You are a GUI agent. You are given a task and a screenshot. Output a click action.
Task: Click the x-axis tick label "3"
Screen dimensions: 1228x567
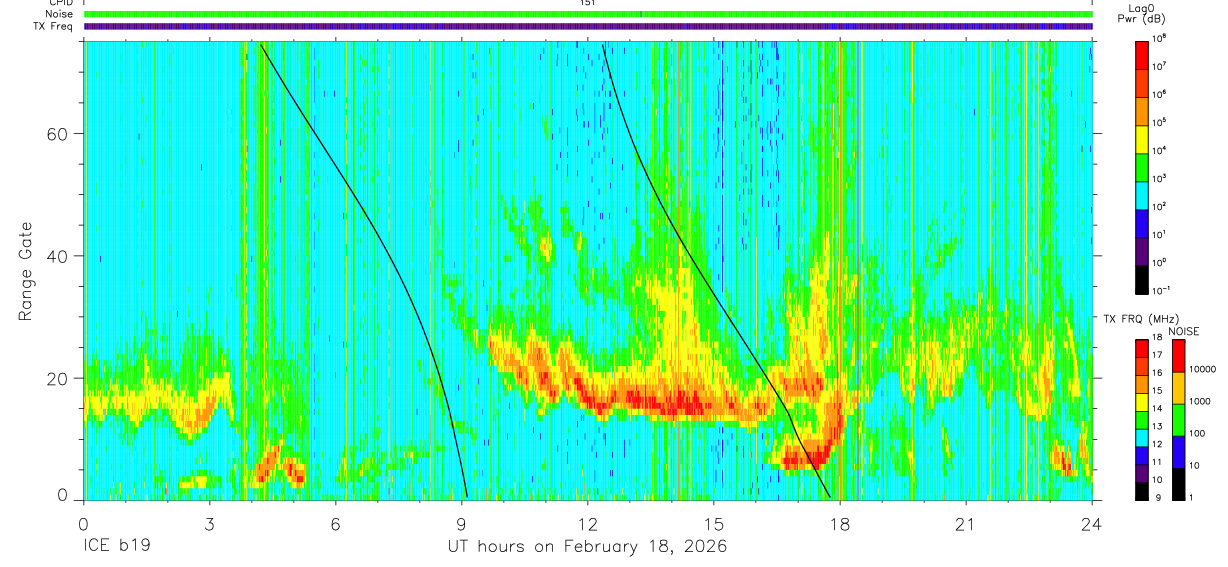tap(209, 524)
